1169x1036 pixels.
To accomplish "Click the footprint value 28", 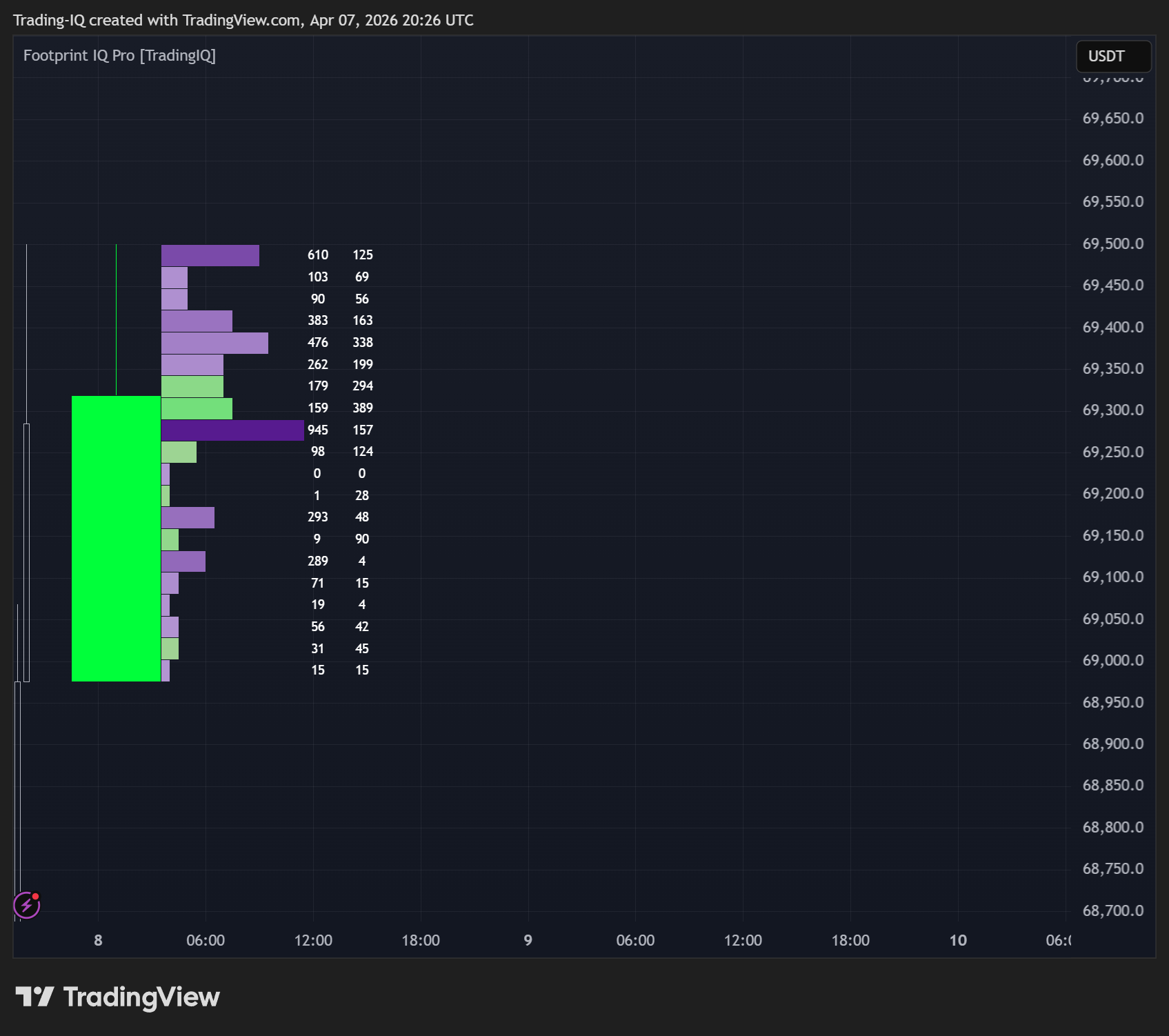I will pos(362,496).
